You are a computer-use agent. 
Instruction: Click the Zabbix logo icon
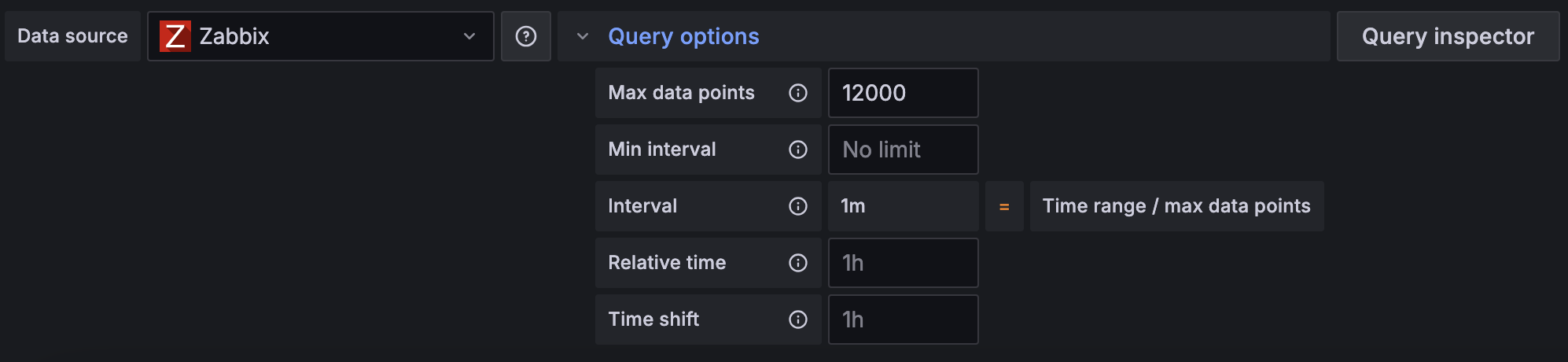click(175, 36)
